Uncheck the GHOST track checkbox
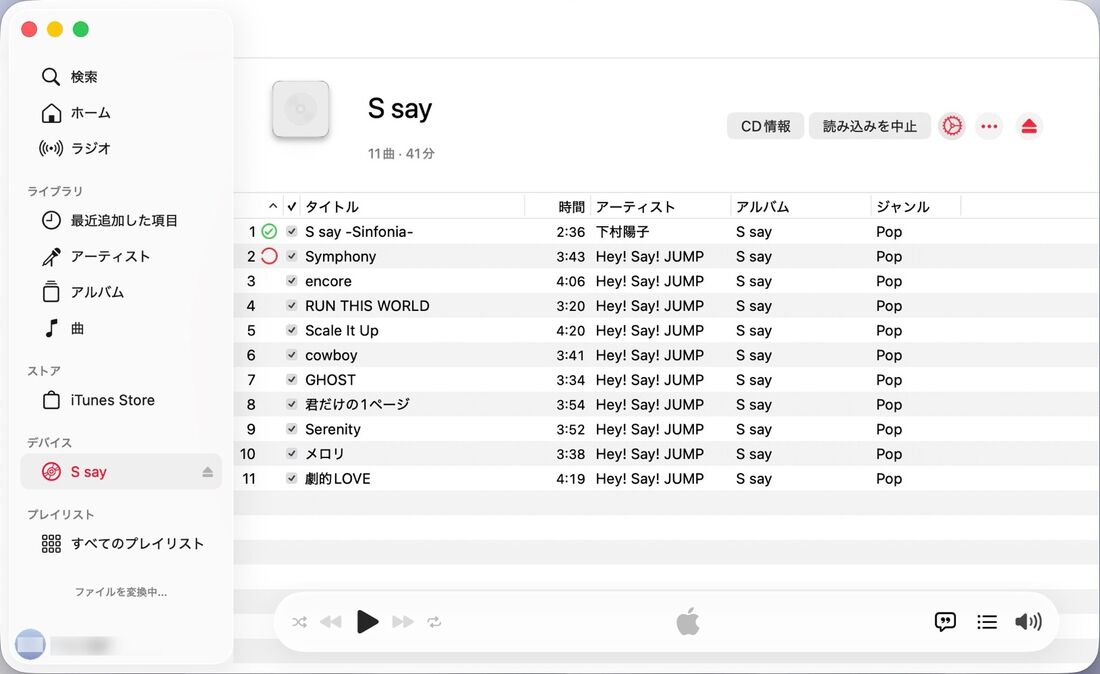The width and height of the screenshot is (1100, 674). click(x=291, y=379)
